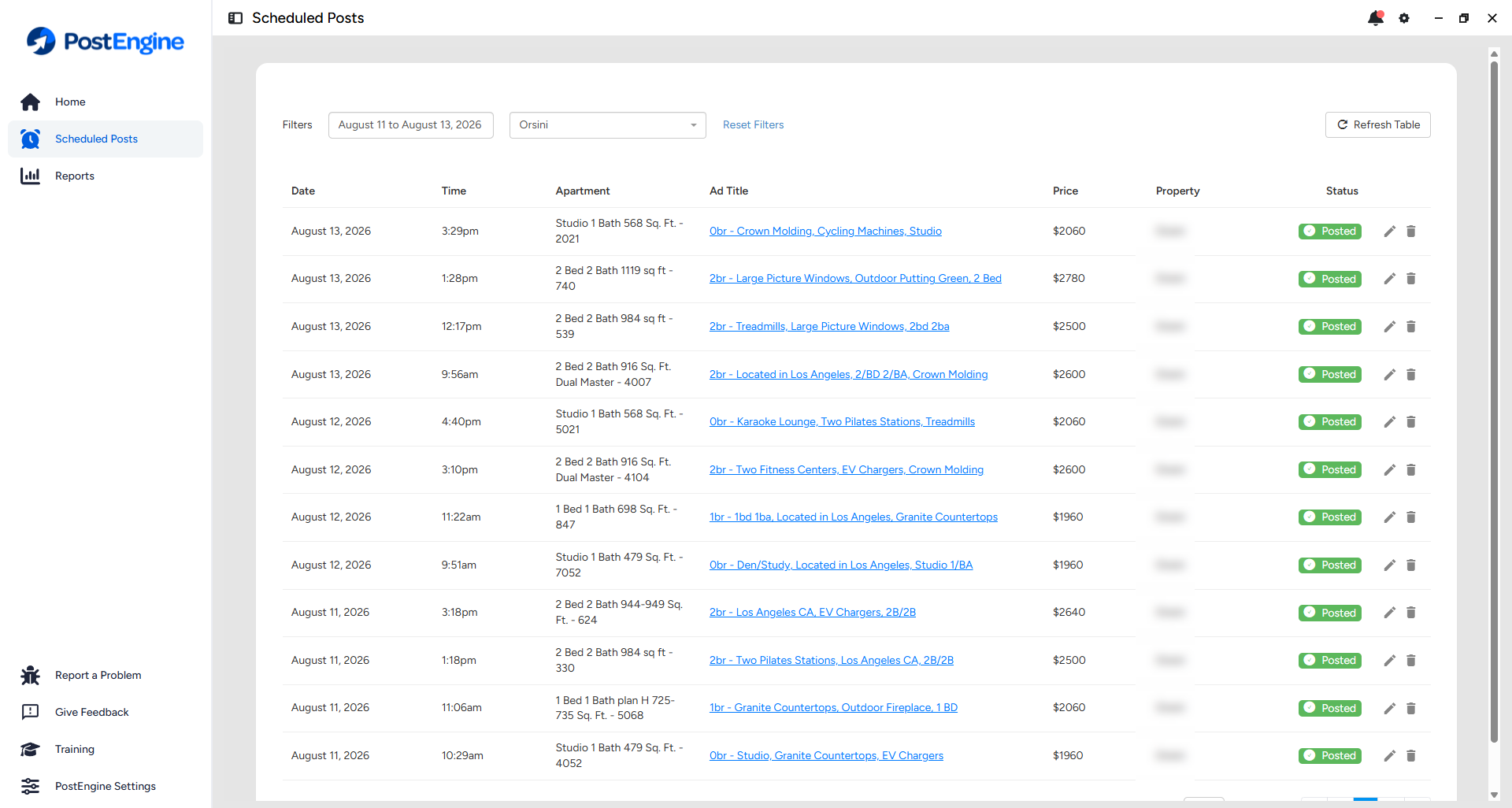Delete the 9:56am August 13 post

[1411, 375]
